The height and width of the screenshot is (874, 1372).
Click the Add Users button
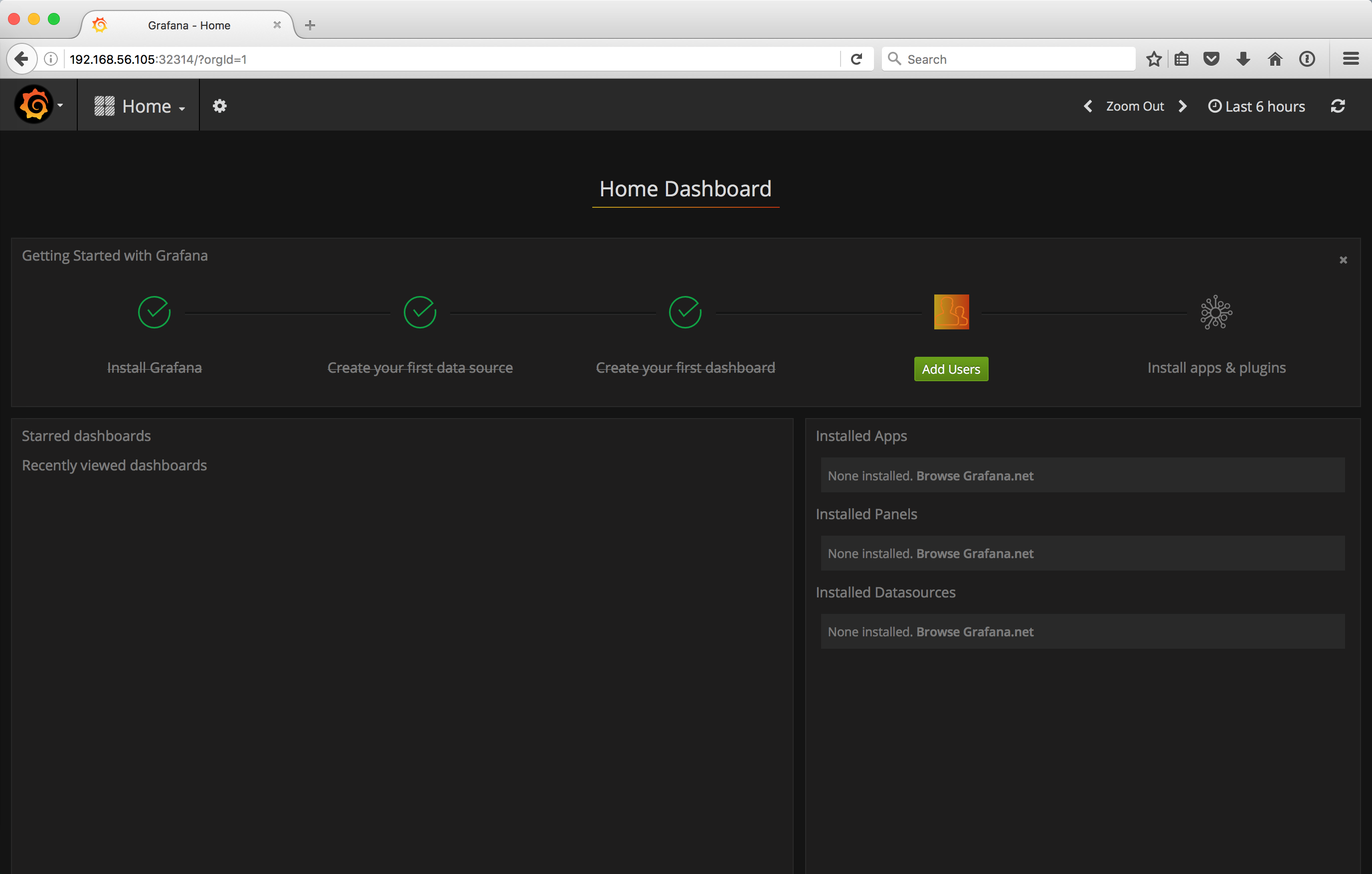pyautogui.click(x=950, y=369)
